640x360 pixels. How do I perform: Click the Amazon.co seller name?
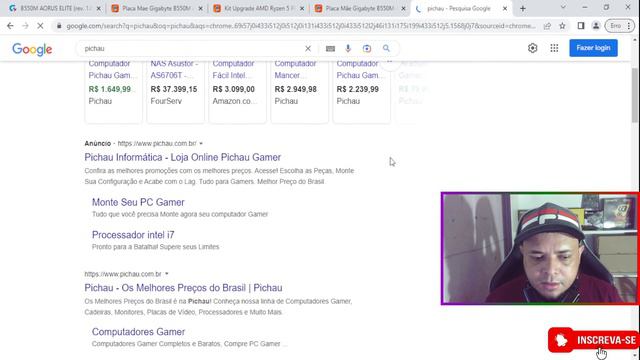[x=234, y=101]
